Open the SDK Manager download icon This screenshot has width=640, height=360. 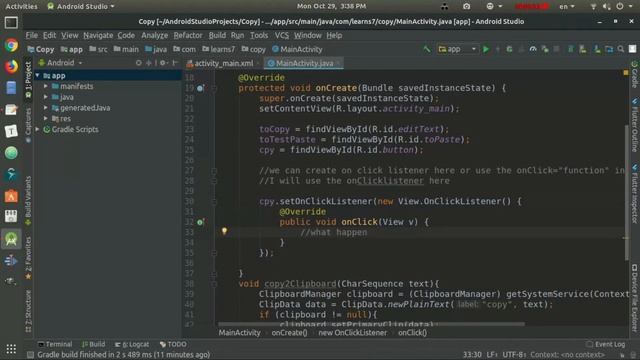tap(597, 49)
